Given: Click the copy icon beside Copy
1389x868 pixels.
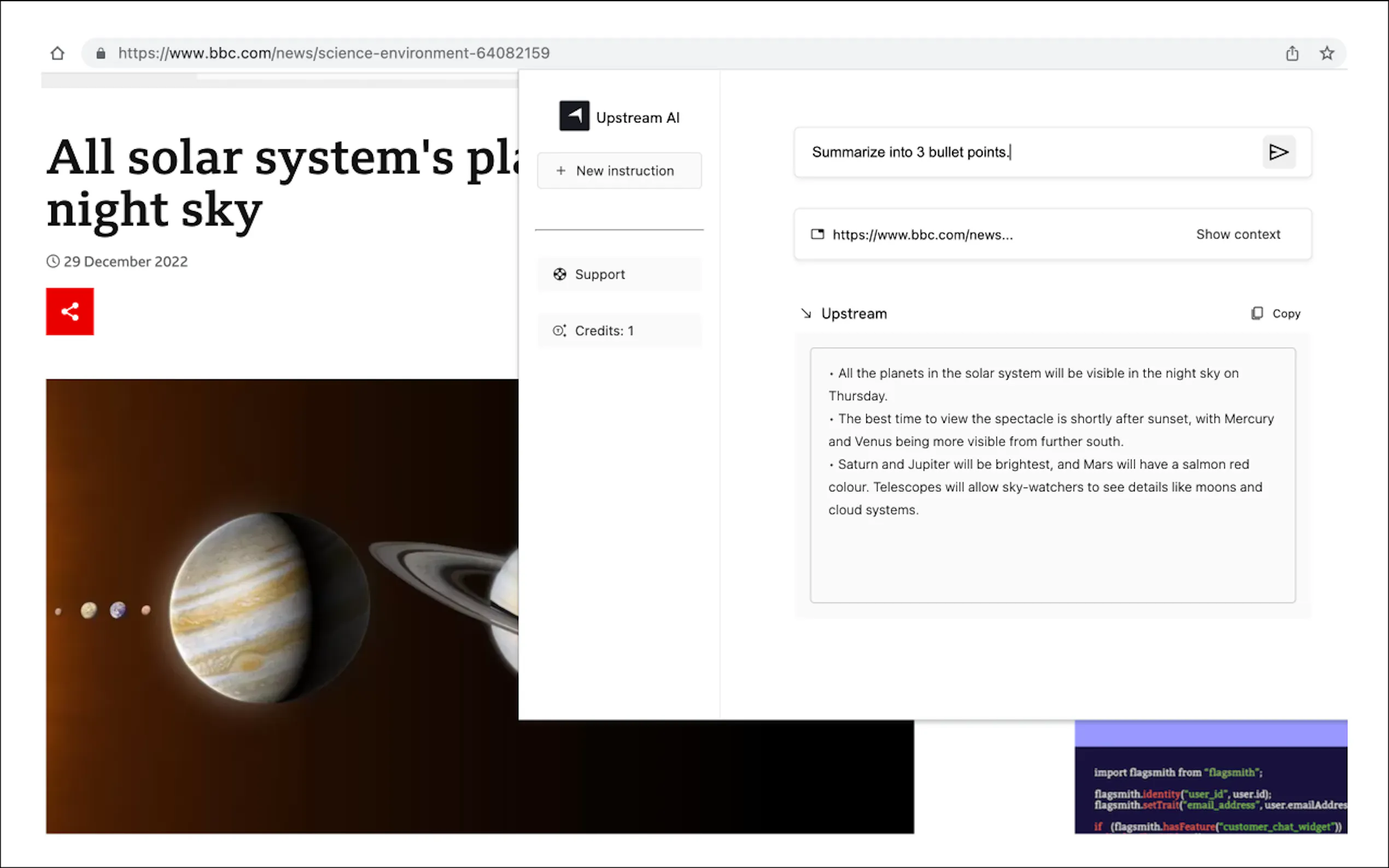Looking at the screenshot, I should point(1257,313).
